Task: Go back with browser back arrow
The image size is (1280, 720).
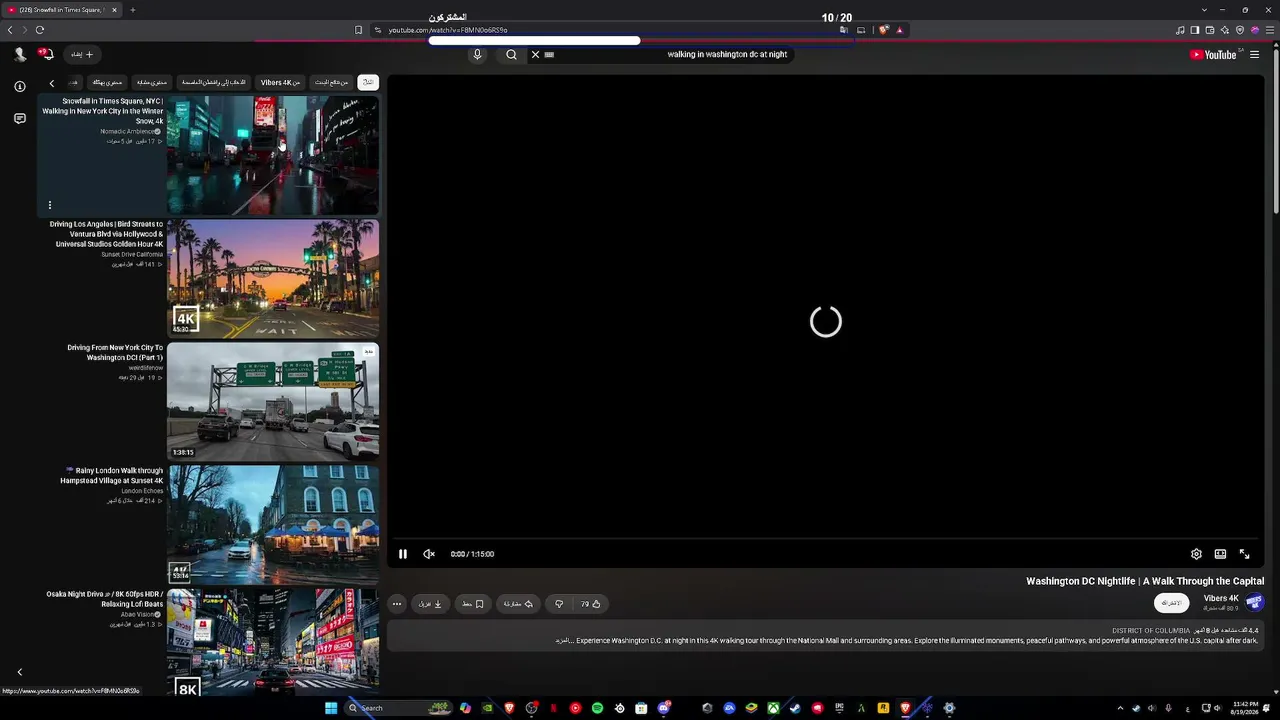Action: point(10,30)
